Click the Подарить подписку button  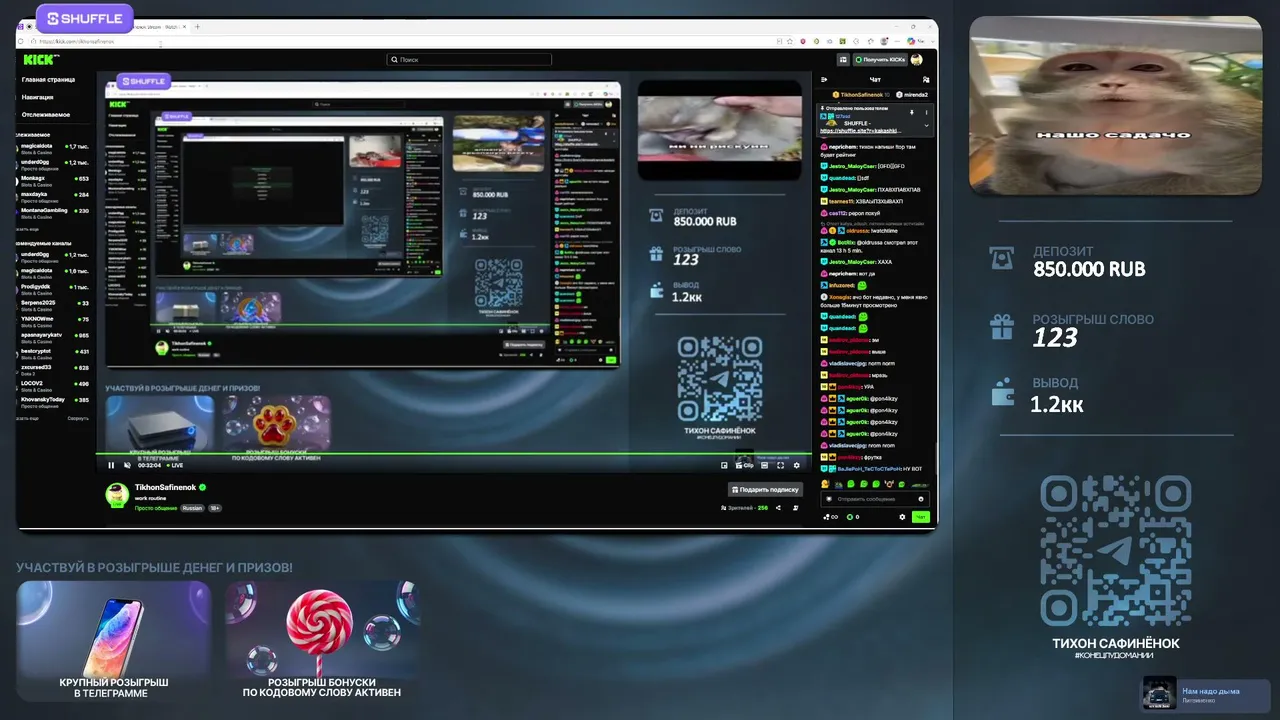765,490
